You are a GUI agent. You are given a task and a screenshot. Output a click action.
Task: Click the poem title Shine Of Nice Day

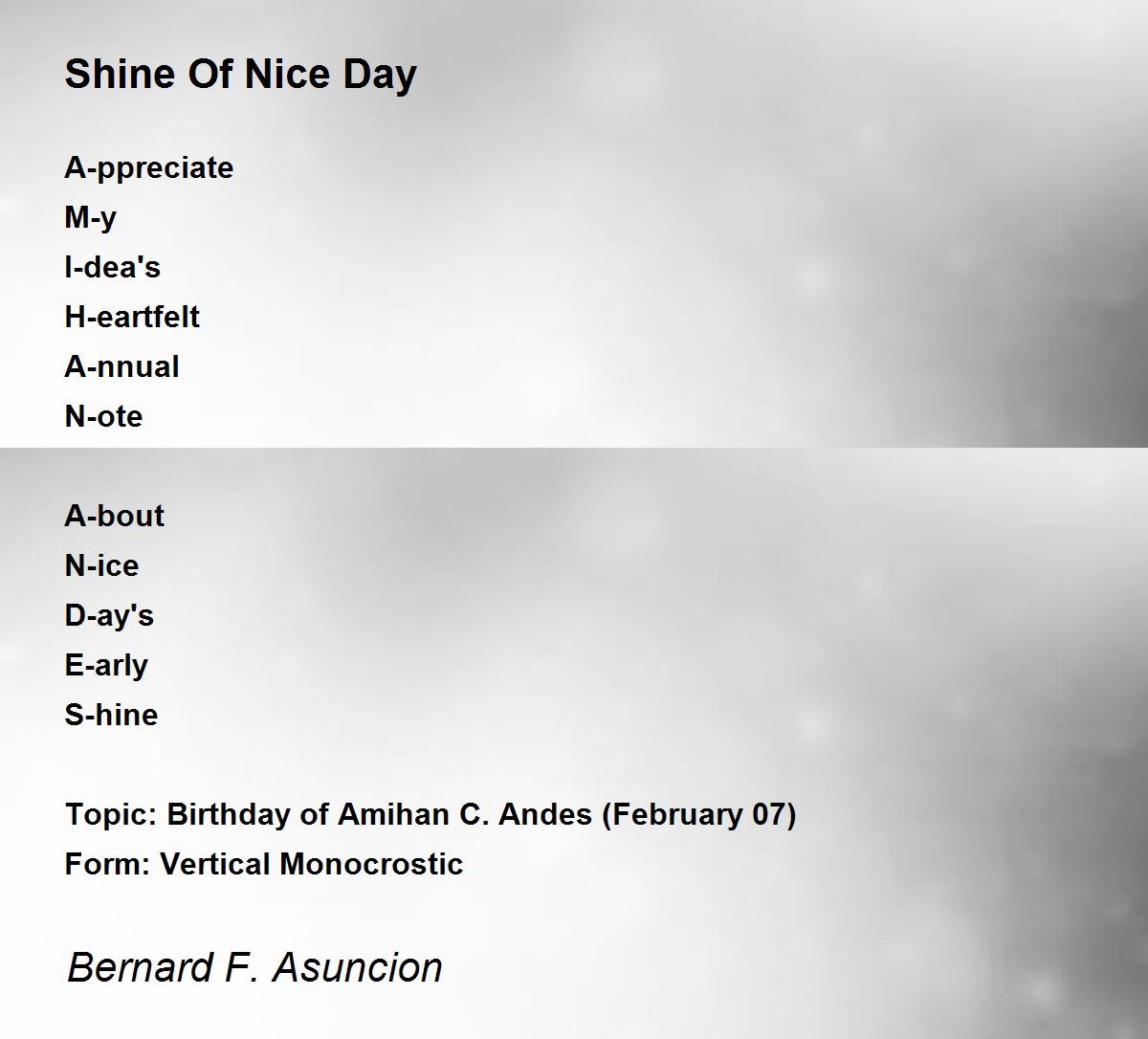[x=240, y=75]
